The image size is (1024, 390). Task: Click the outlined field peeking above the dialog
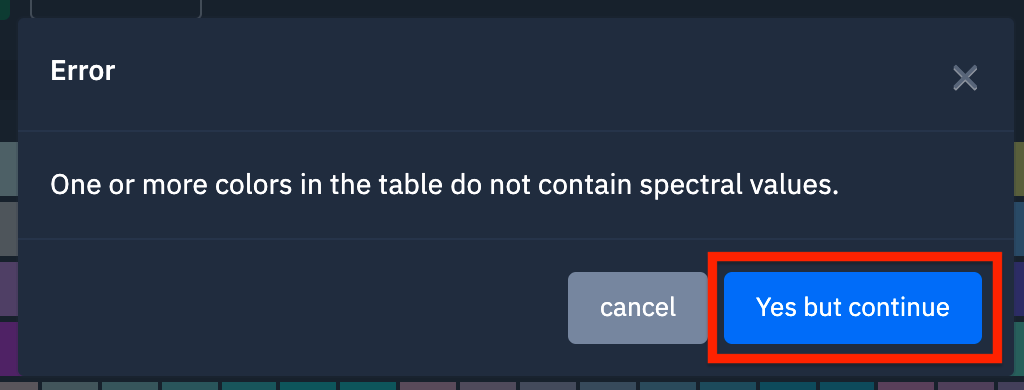coord(116,8)
